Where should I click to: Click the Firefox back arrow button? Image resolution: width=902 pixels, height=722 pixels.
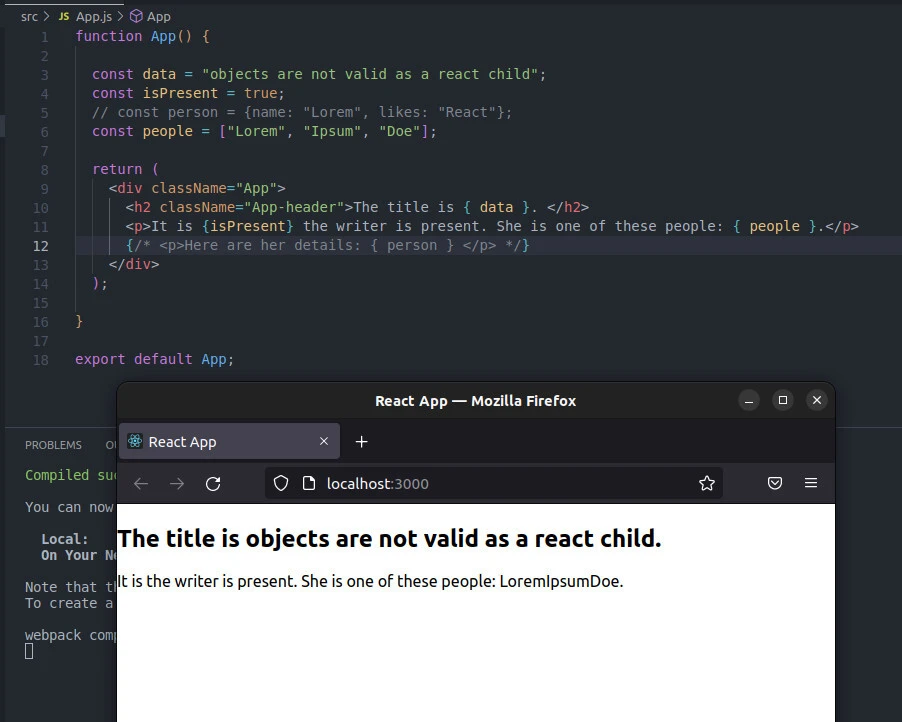point(141,484)
